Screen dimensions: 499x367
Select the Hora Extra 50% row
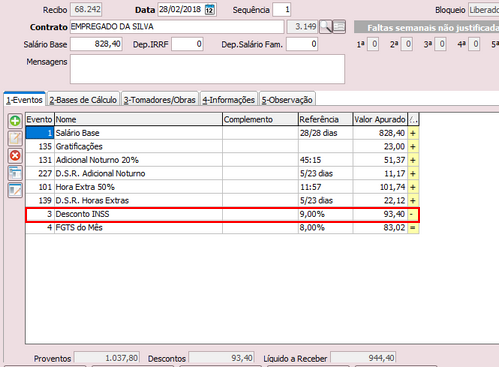click(222, 187)
